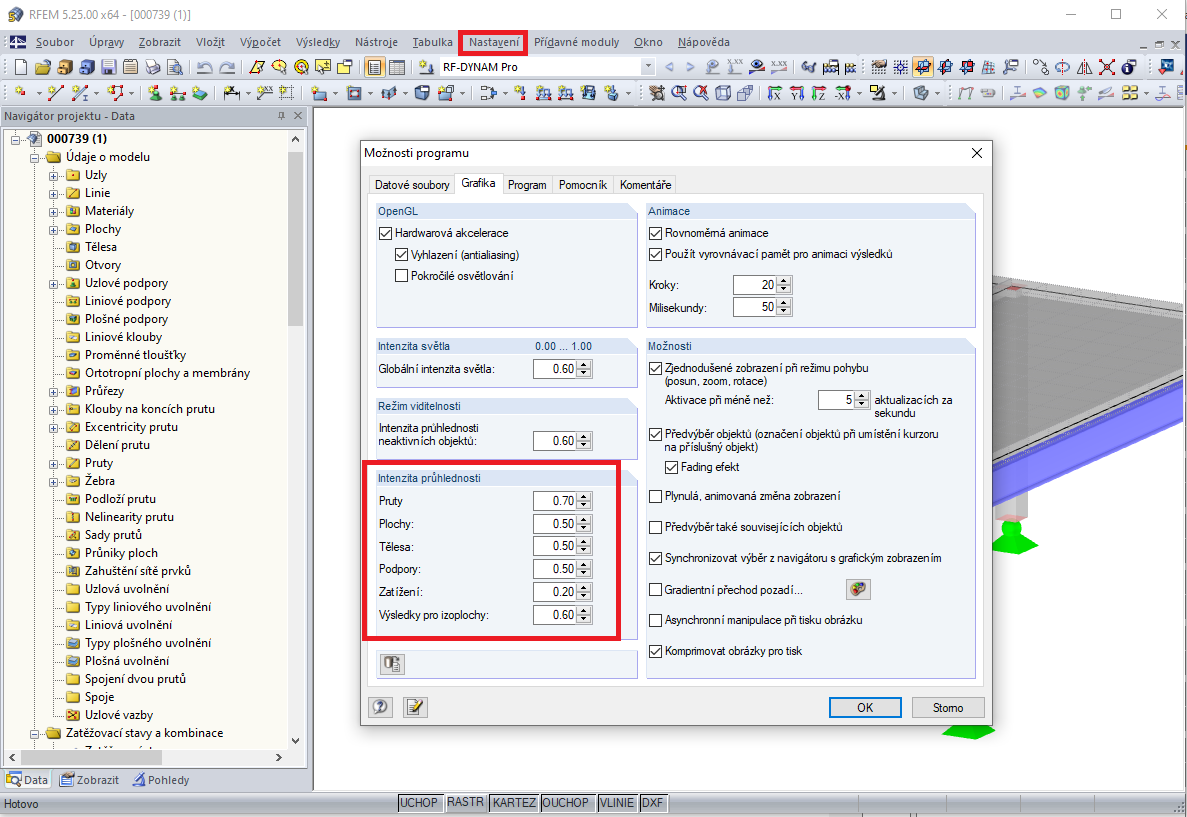Click view in Z direction icon
The height and width of the screenshot is (817, 1187).
(819, 92)
